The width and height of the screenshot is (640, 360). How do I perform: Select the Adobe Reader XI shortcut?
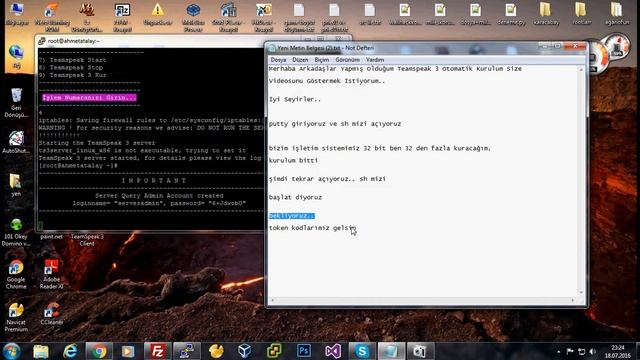(x=51, y=275)
